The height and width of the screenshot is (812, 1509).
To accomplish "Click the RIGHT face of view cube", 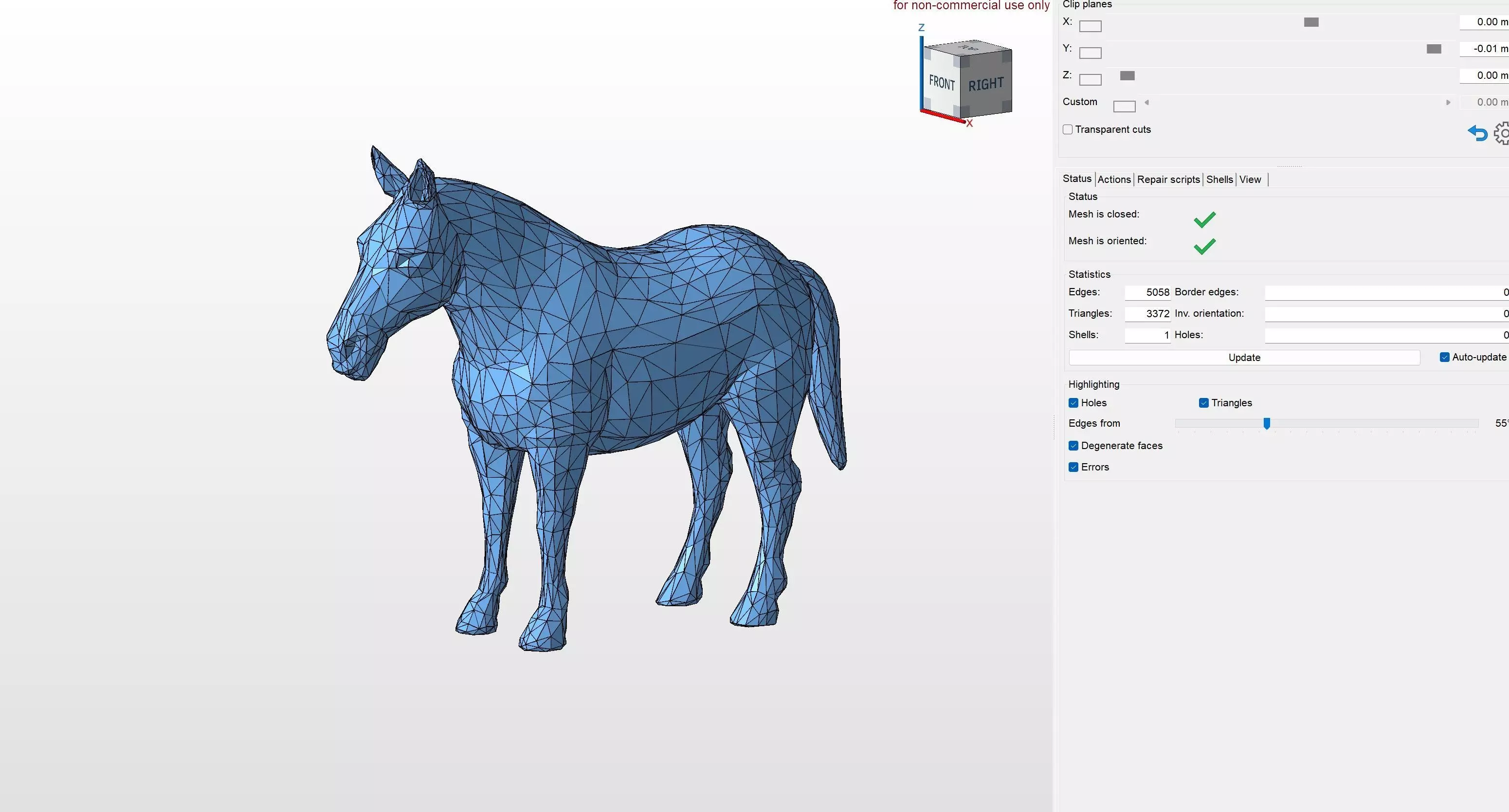I will (x=986, y=84).
